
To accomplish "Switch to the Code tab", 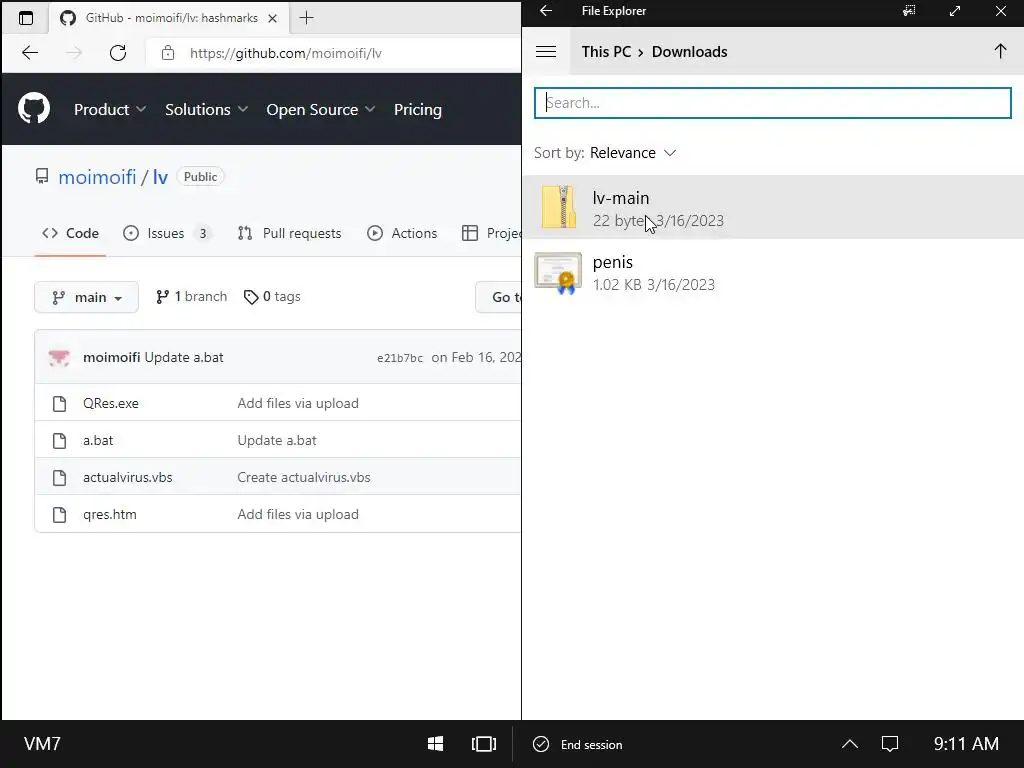I will pyautogui.click(x=71, y=233).
